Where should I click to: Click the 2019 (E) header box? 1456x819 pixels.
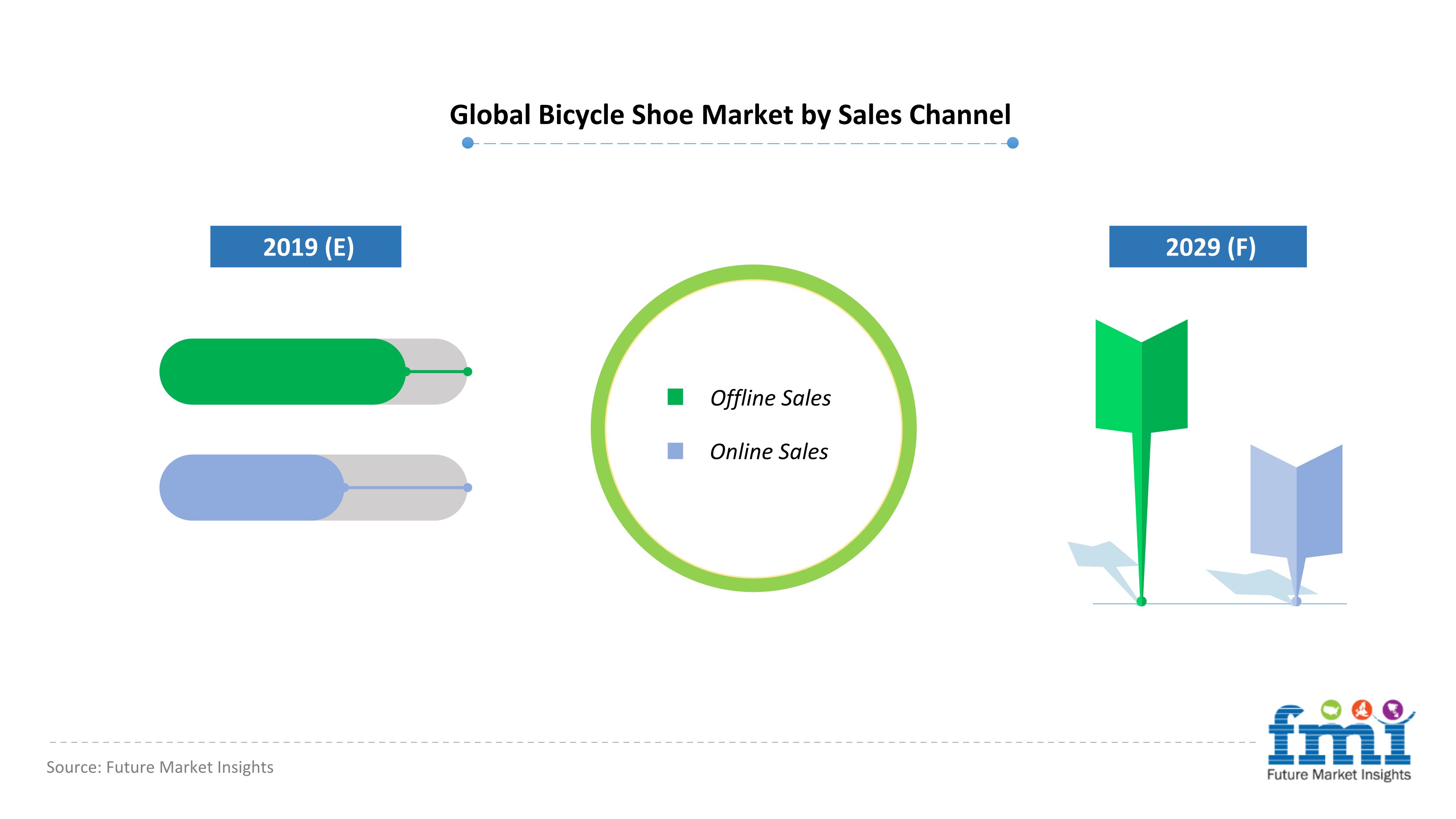[x=306, y=246]
